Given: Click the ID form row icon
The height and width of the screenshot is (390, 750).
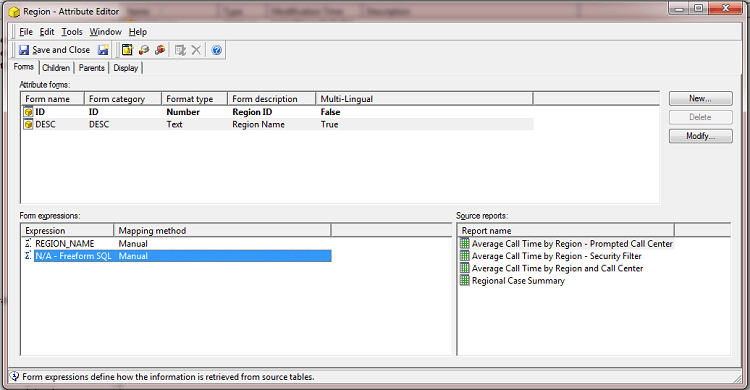Looking at the screenshot, I should click(x=28, y=112).
